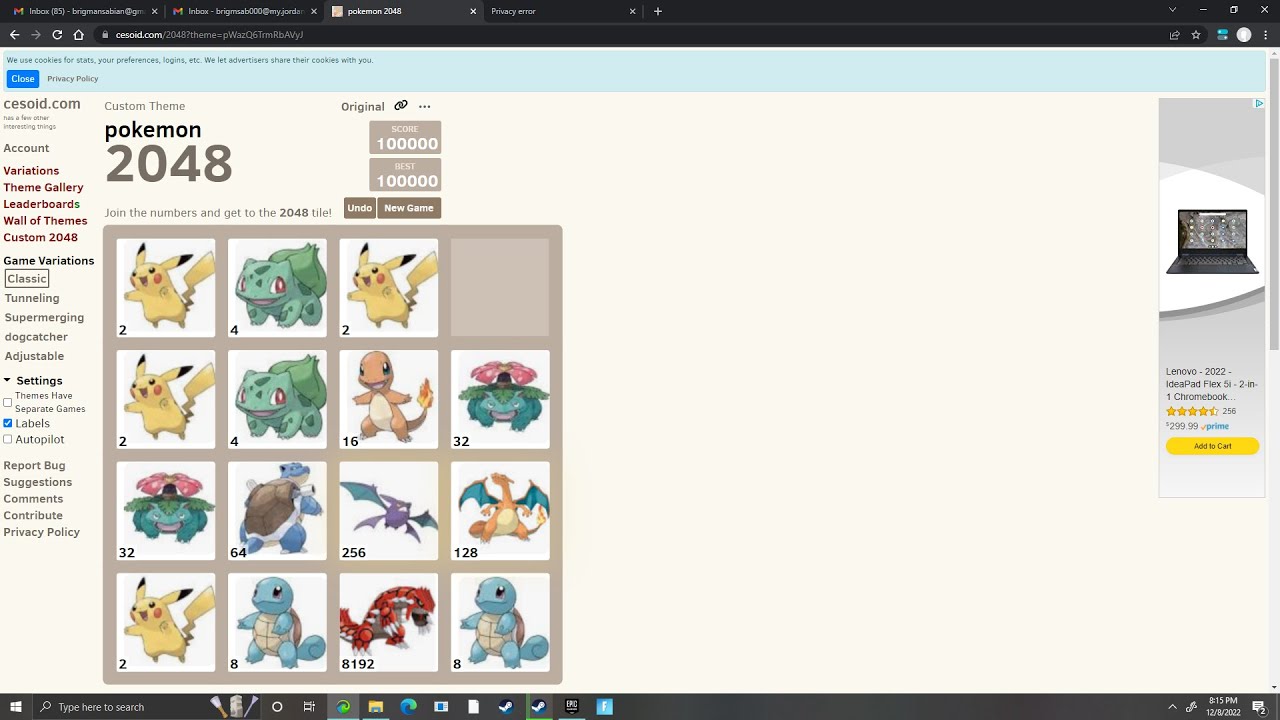Click the Undo button

[359, 208]
